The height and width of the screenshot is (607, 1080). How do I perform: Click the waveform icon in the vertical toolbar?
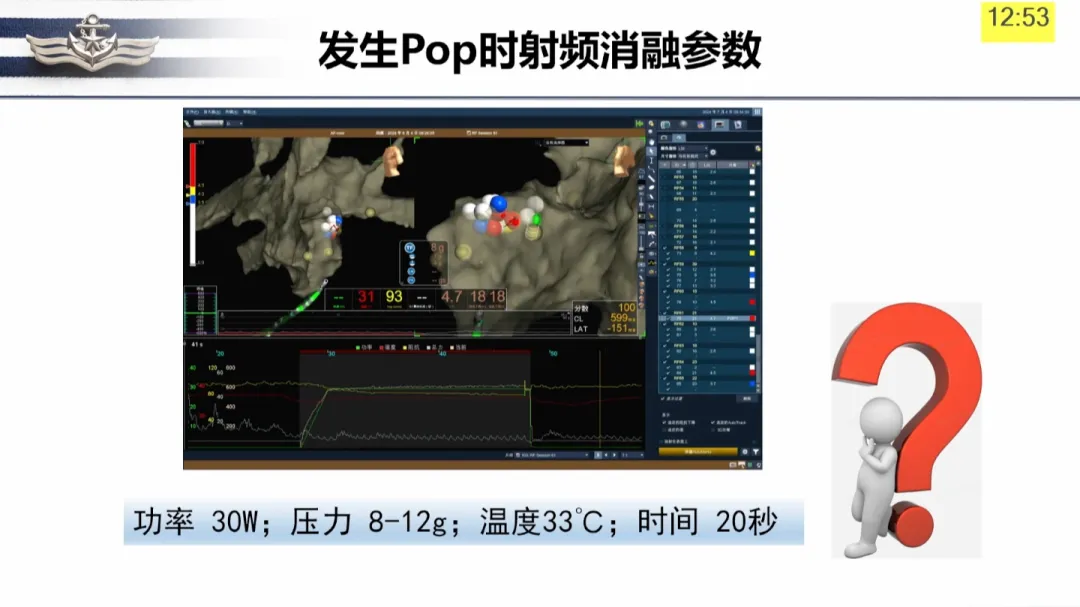click(x=652, y=263)
